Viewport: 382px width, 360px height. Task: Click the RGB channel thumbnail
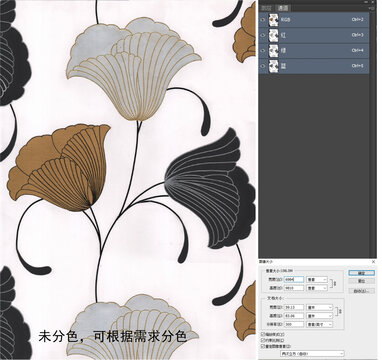pyautogui.click(x=274, y=20)
